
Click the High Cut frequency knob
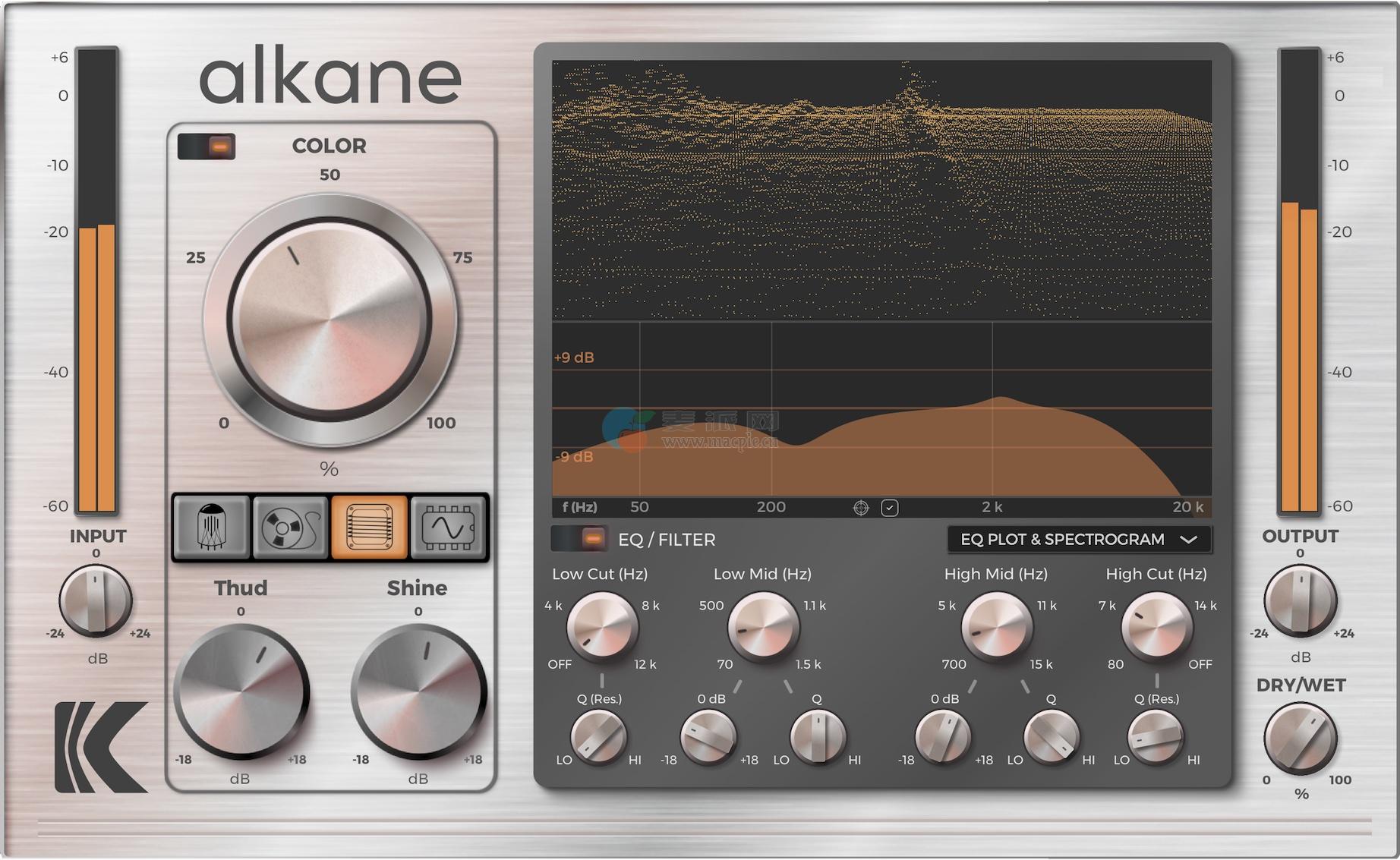[1156, 627]
